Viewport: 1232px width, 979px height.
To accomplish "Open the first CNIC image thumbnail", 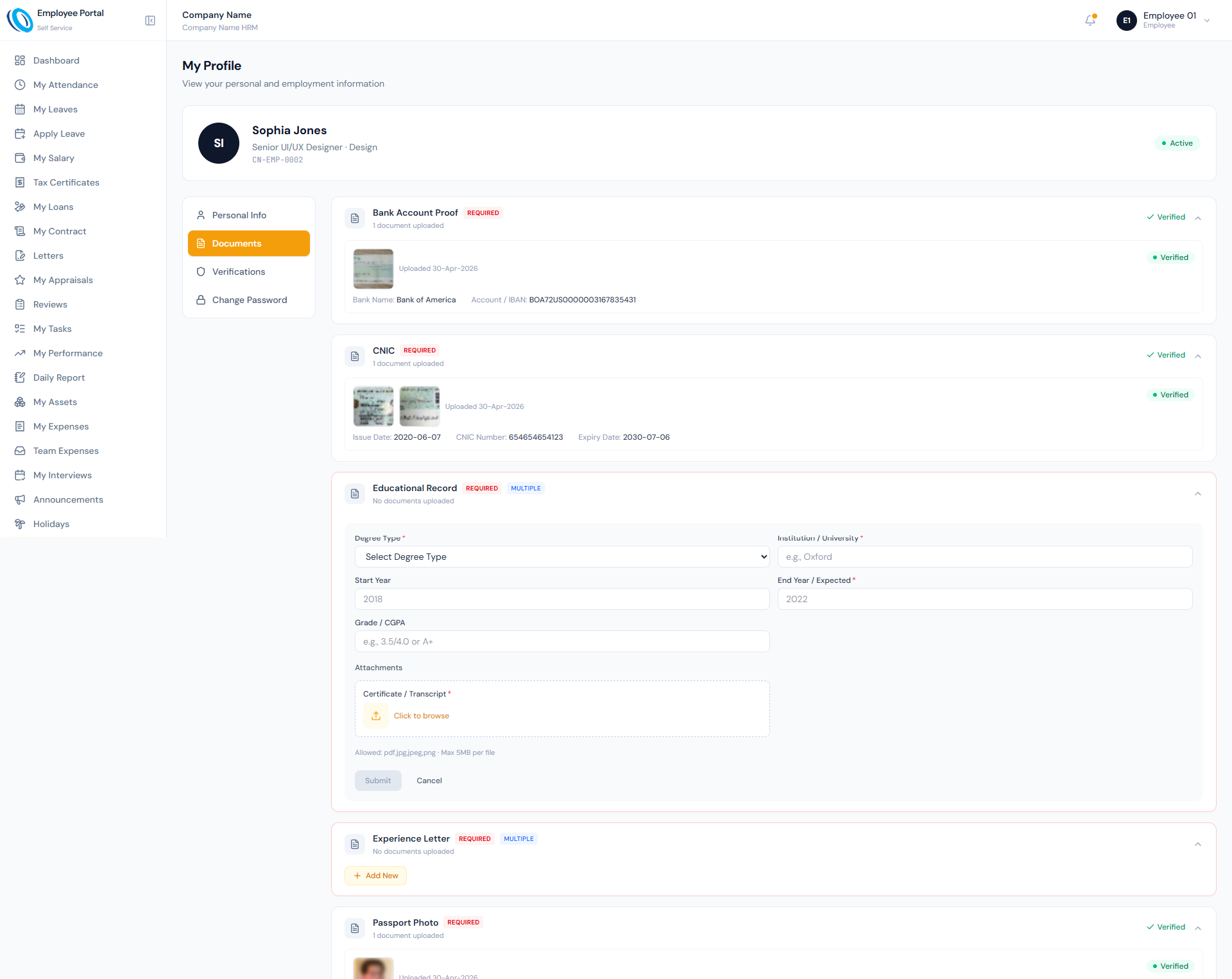I will [x=373, y=406].
